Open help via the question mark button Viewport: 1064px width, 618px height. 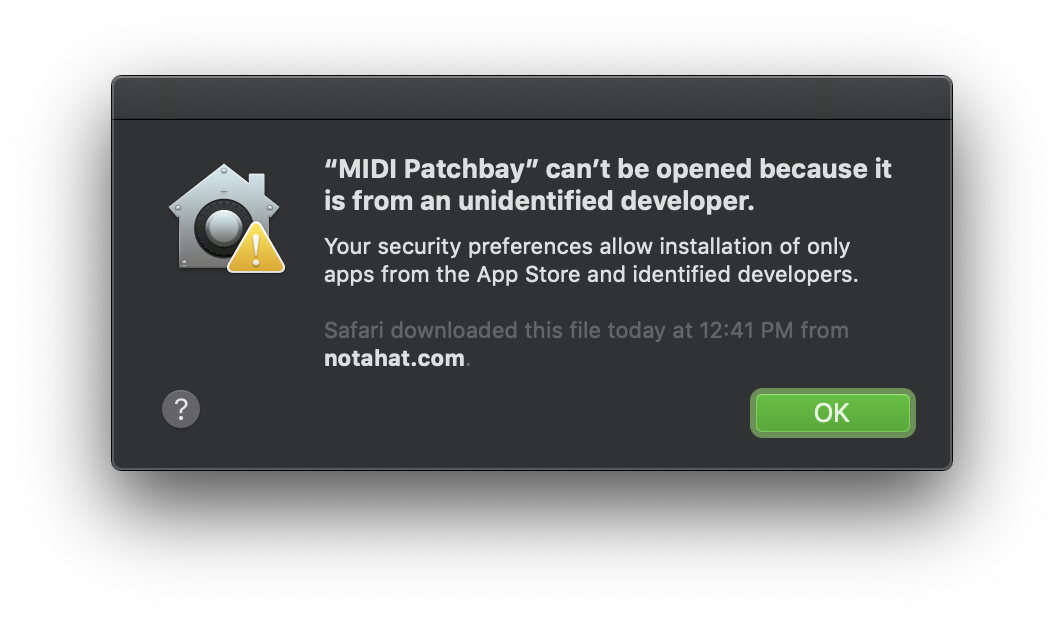180,409
